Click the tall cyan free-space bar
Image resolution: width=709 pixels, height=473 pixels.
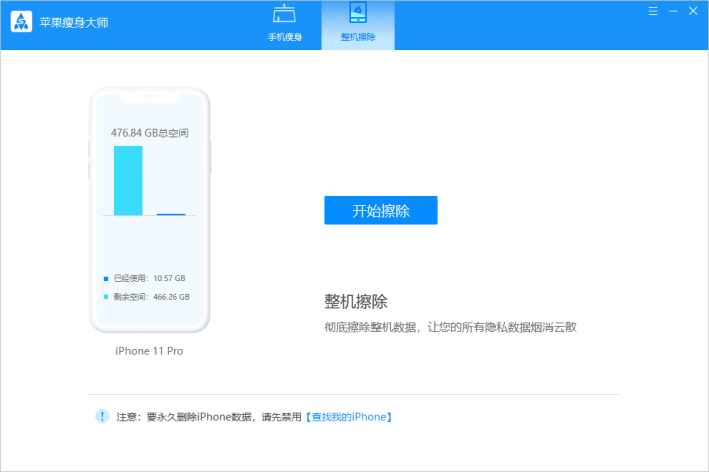coord(128,180)
